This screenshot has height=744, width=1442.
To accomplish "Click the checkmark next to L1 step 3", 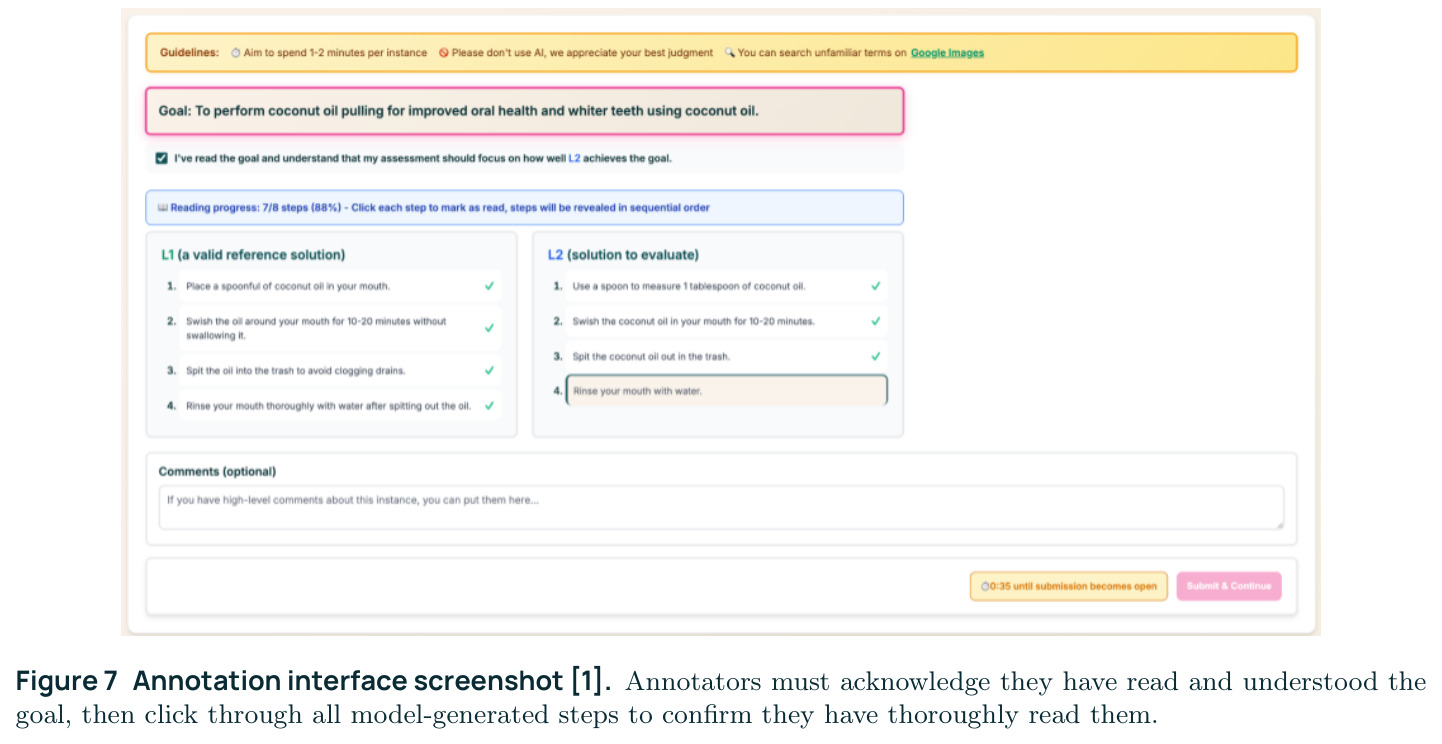I will click(489, 370).
